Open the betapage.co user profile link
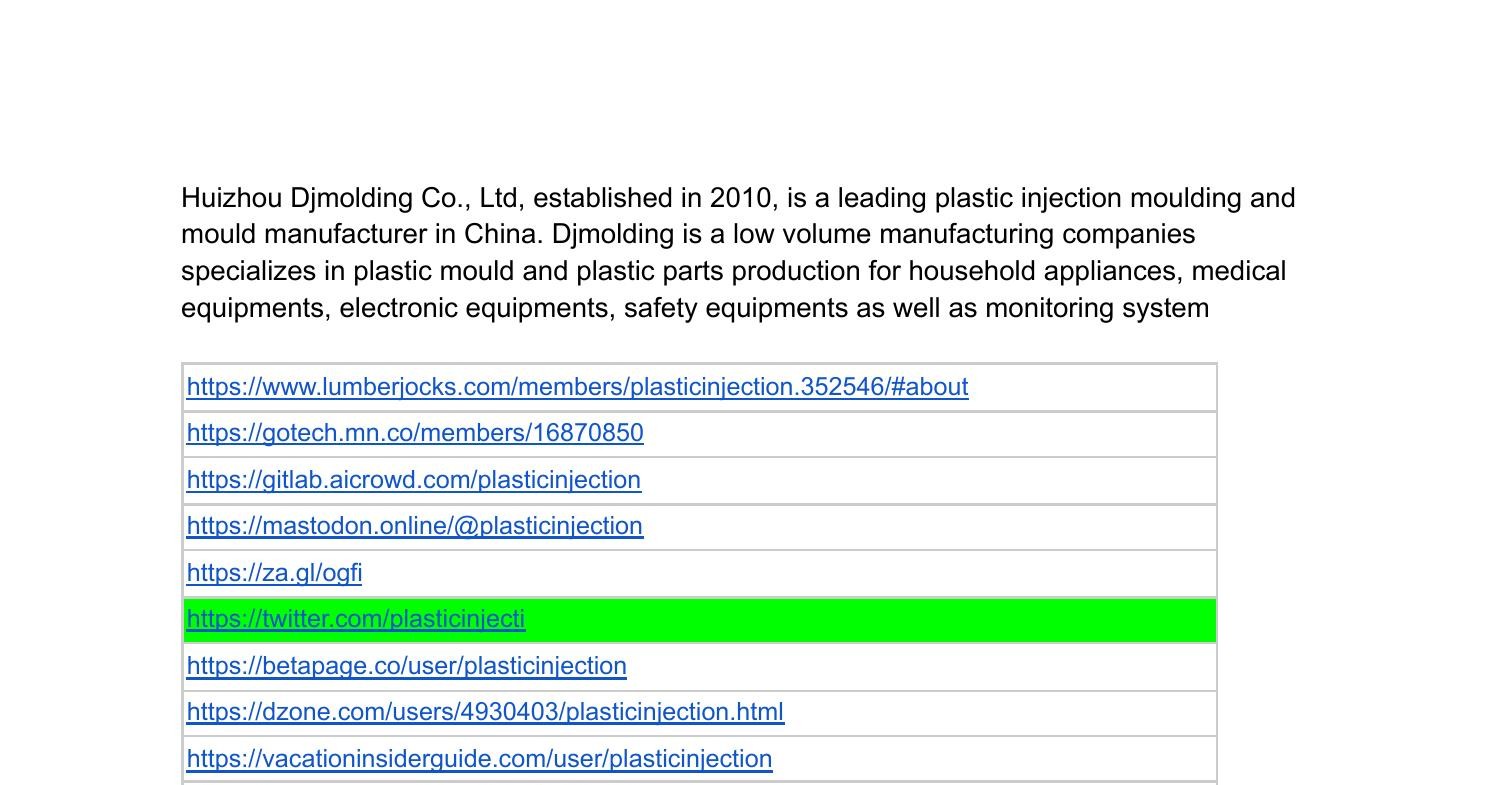 (406, 666)
